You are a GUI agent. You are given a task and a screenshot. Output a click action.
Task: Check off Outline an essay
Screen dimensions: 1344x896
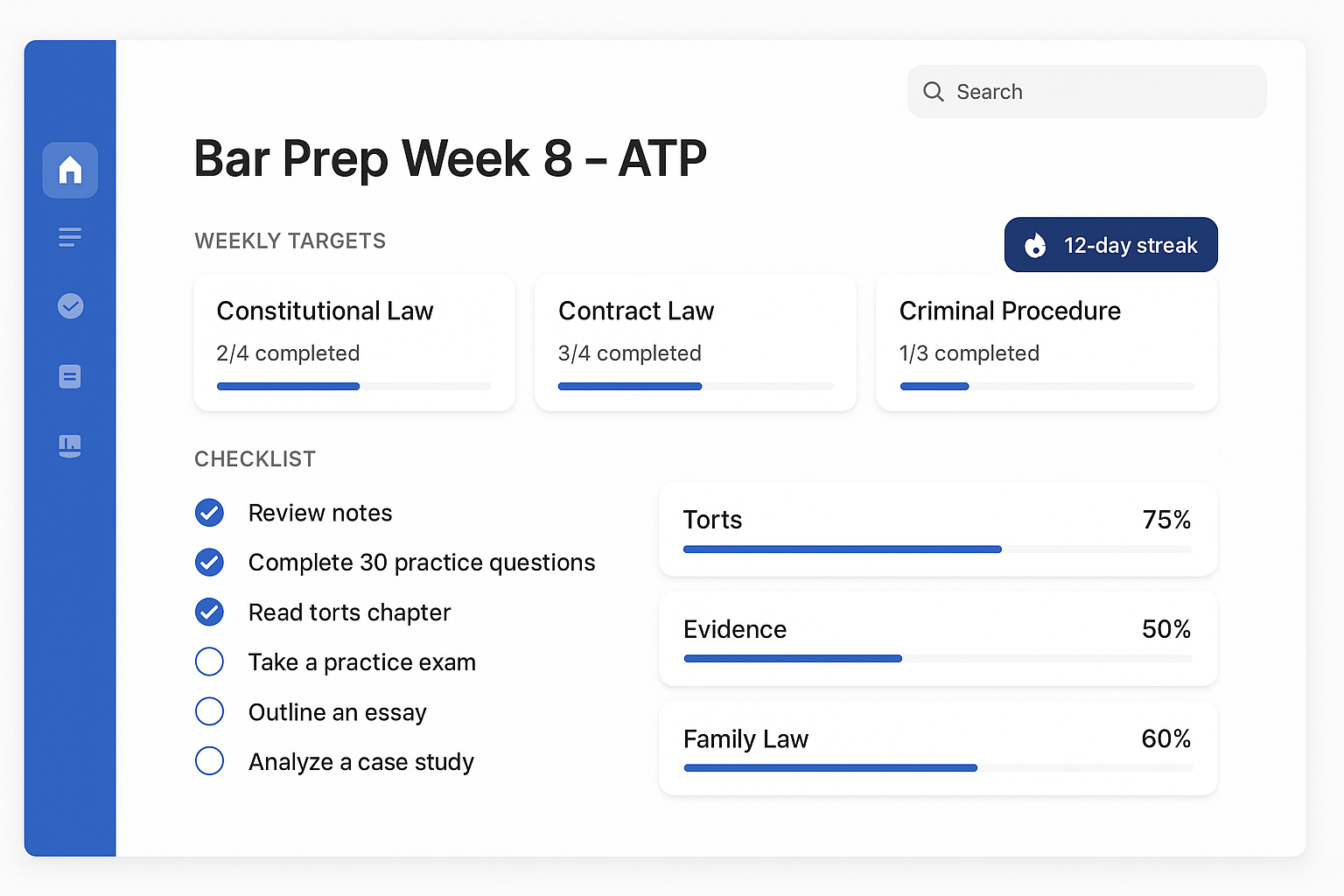coord(209,711)
